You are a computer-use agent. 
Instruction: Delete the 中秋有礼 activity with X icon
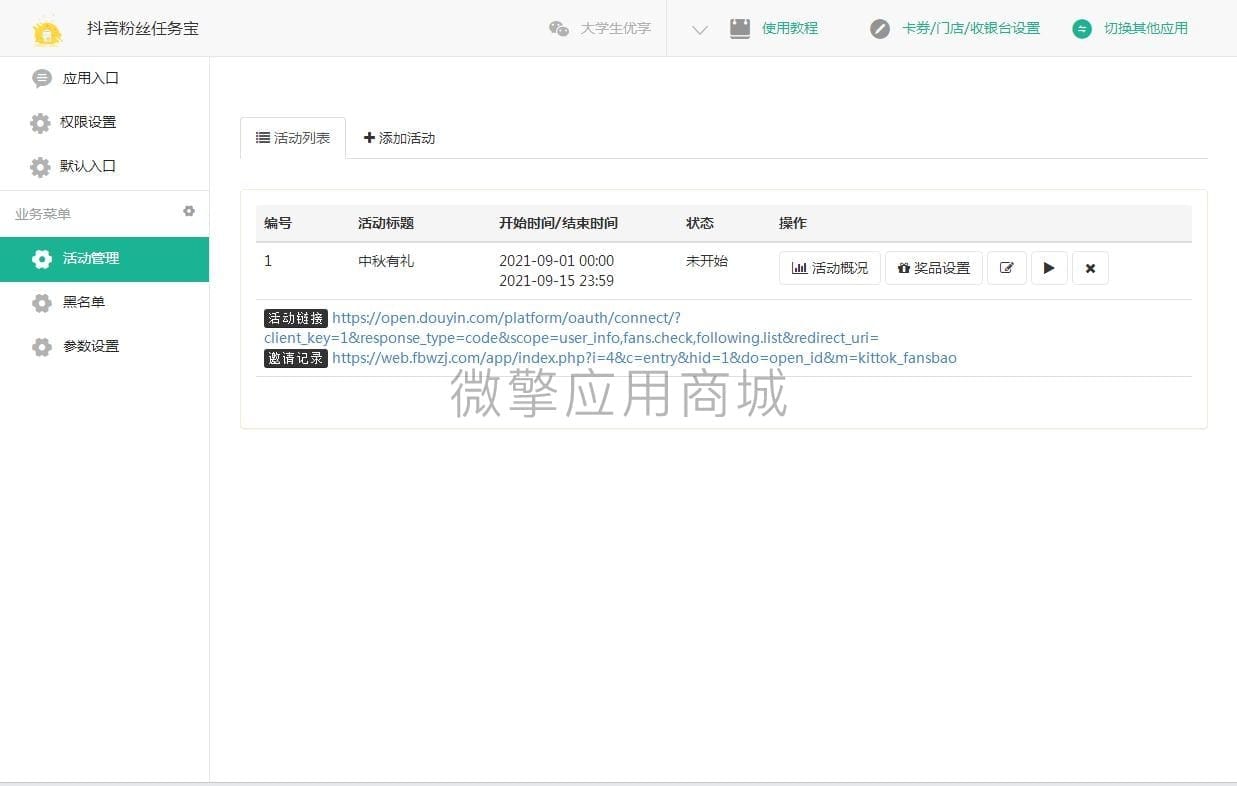[1090, 268]
